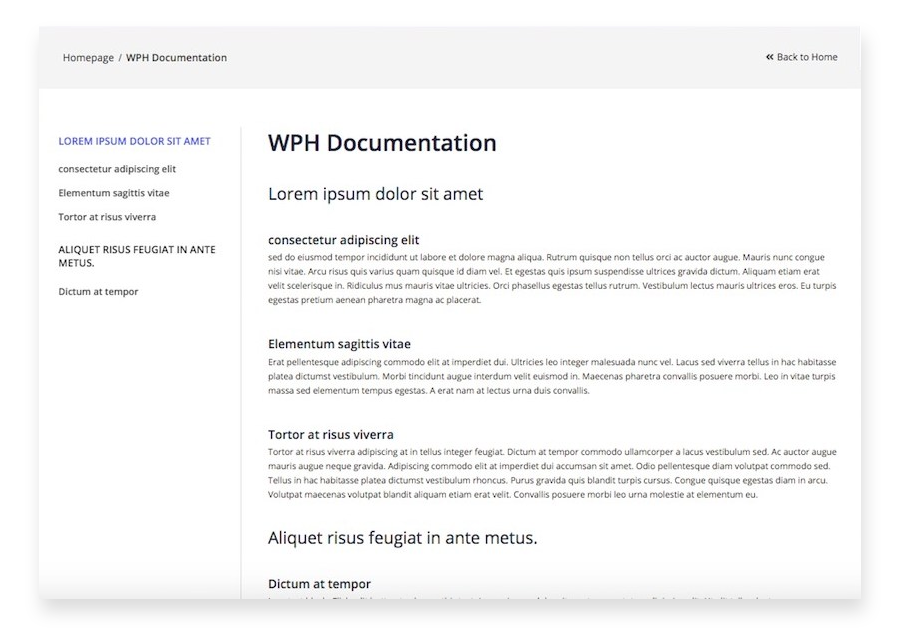Click the WPH Documentation page title
The height and width of the screenshot is (633, 900).
coord(382,143)
